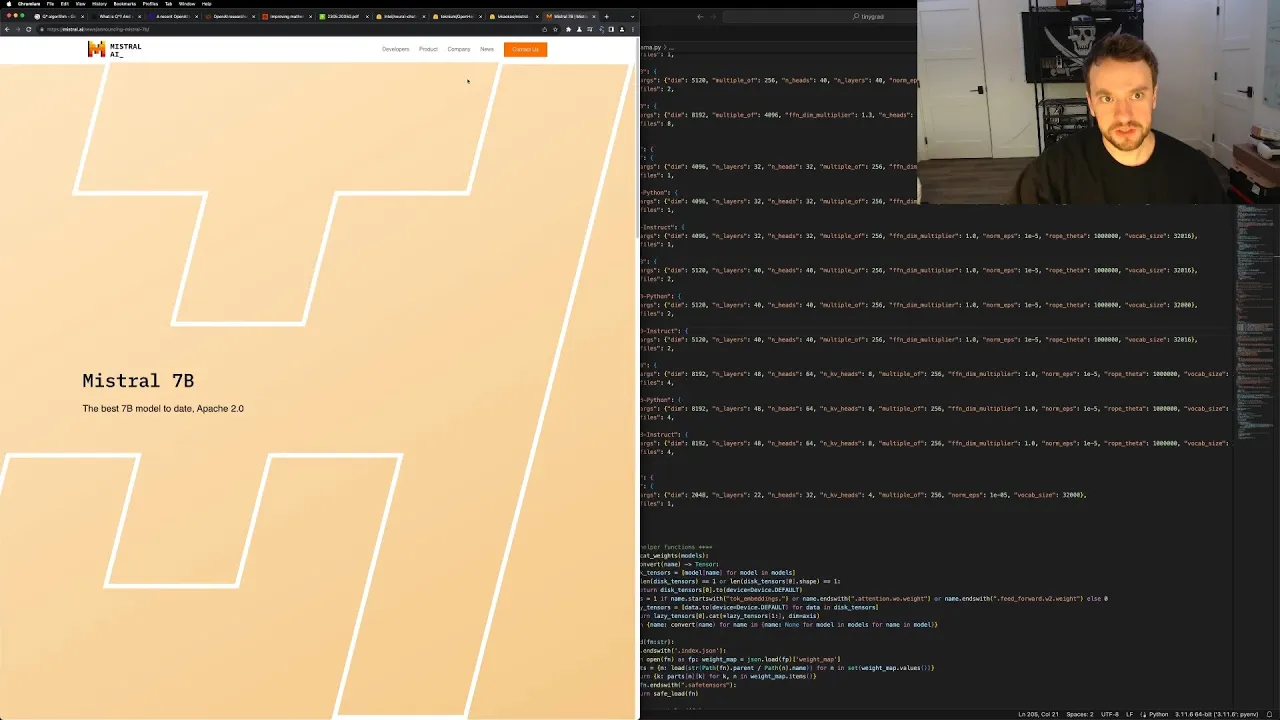This screenshot has height=720, width=1280.
Task: Click the VS Code back navigation arrow
Action: 699,16
